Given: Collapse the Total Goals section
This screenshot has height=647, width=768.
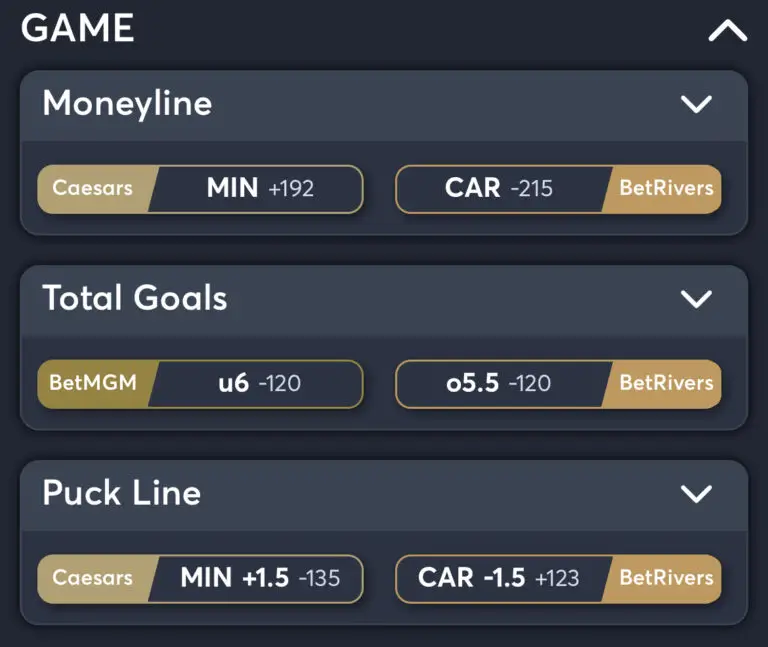Looking at the screenshot, I should pos(695,298).
